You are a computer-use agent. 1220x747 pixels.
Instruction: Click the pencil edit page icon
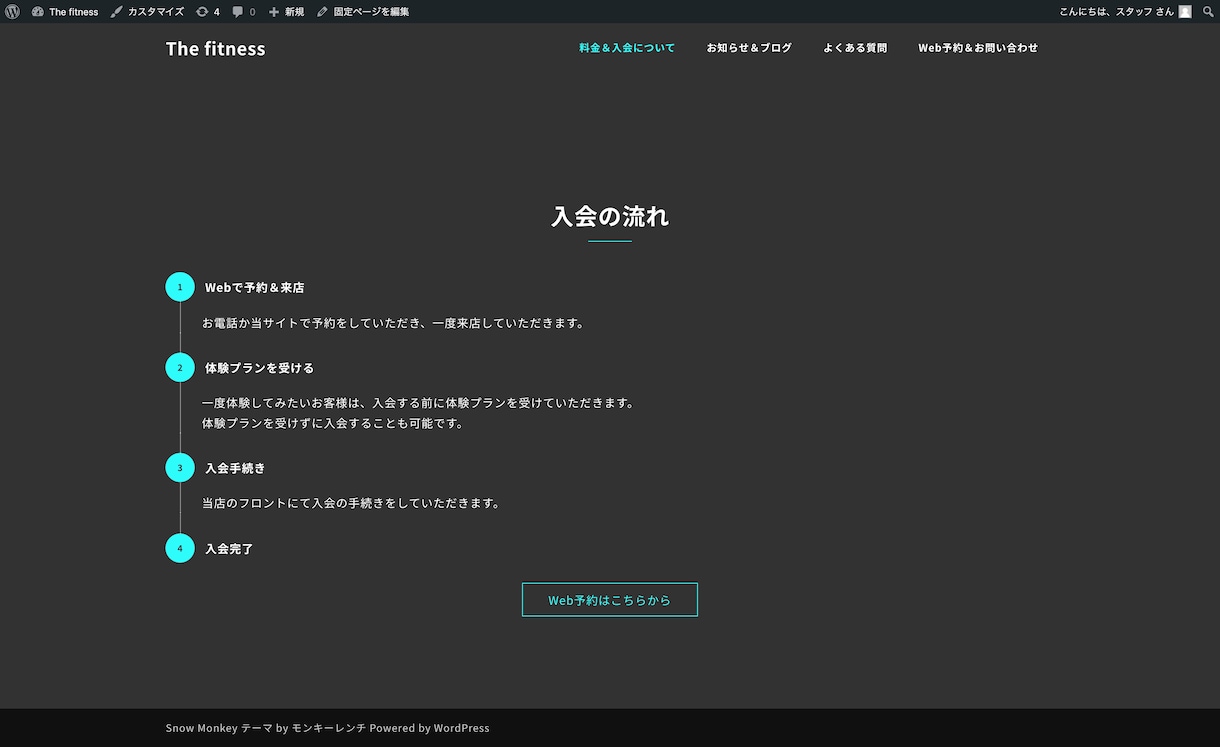point(322,12)
